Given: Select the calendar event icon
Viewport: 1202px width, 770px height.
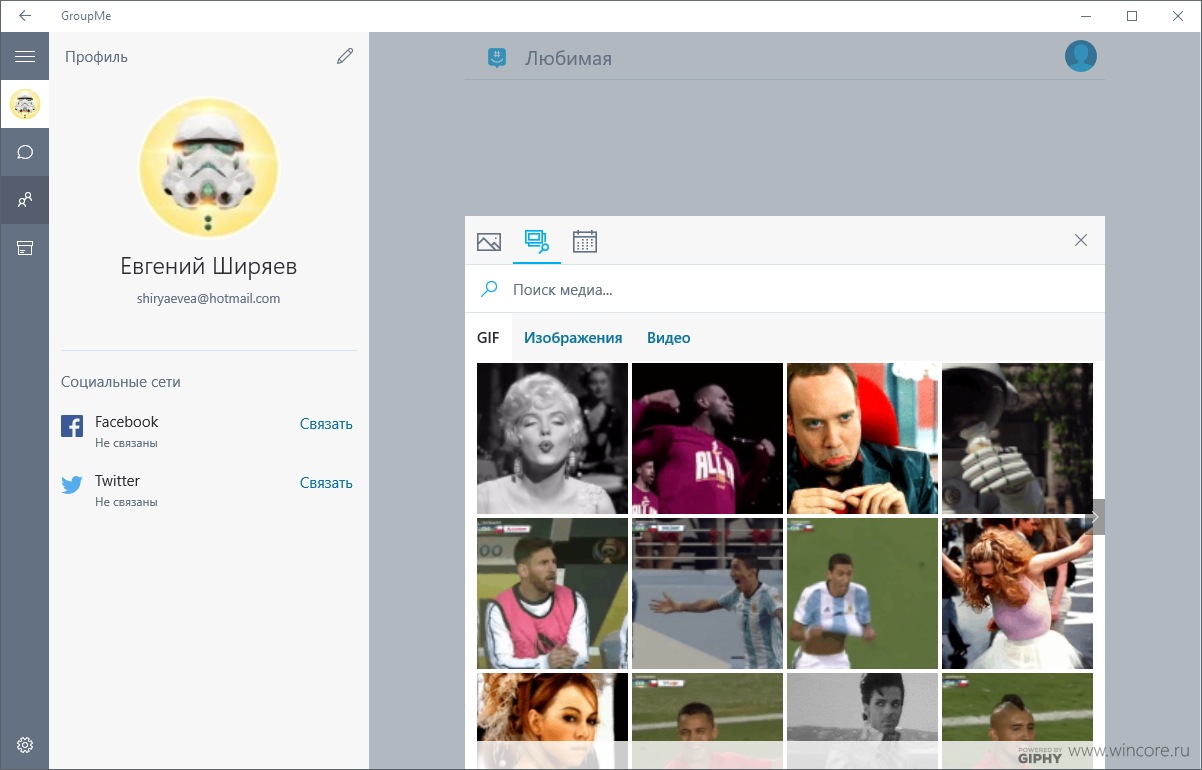Looking at the screenshot, I should [585, 241].
